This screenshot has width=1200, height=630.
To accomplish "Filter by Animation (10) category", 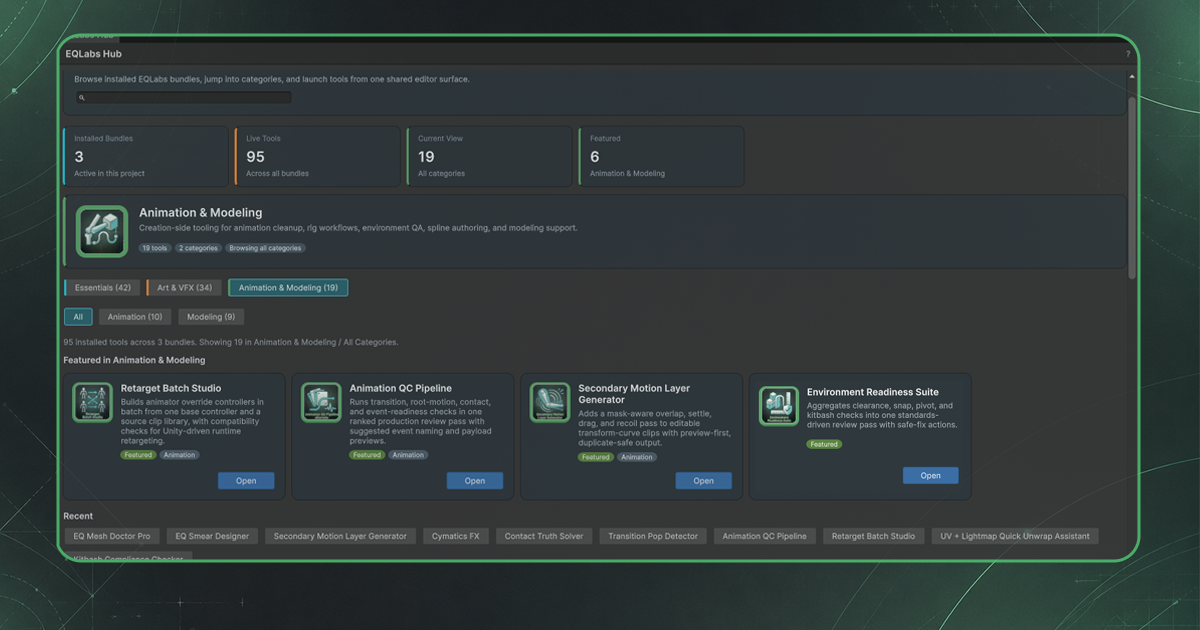I will (x=134, y=317).
